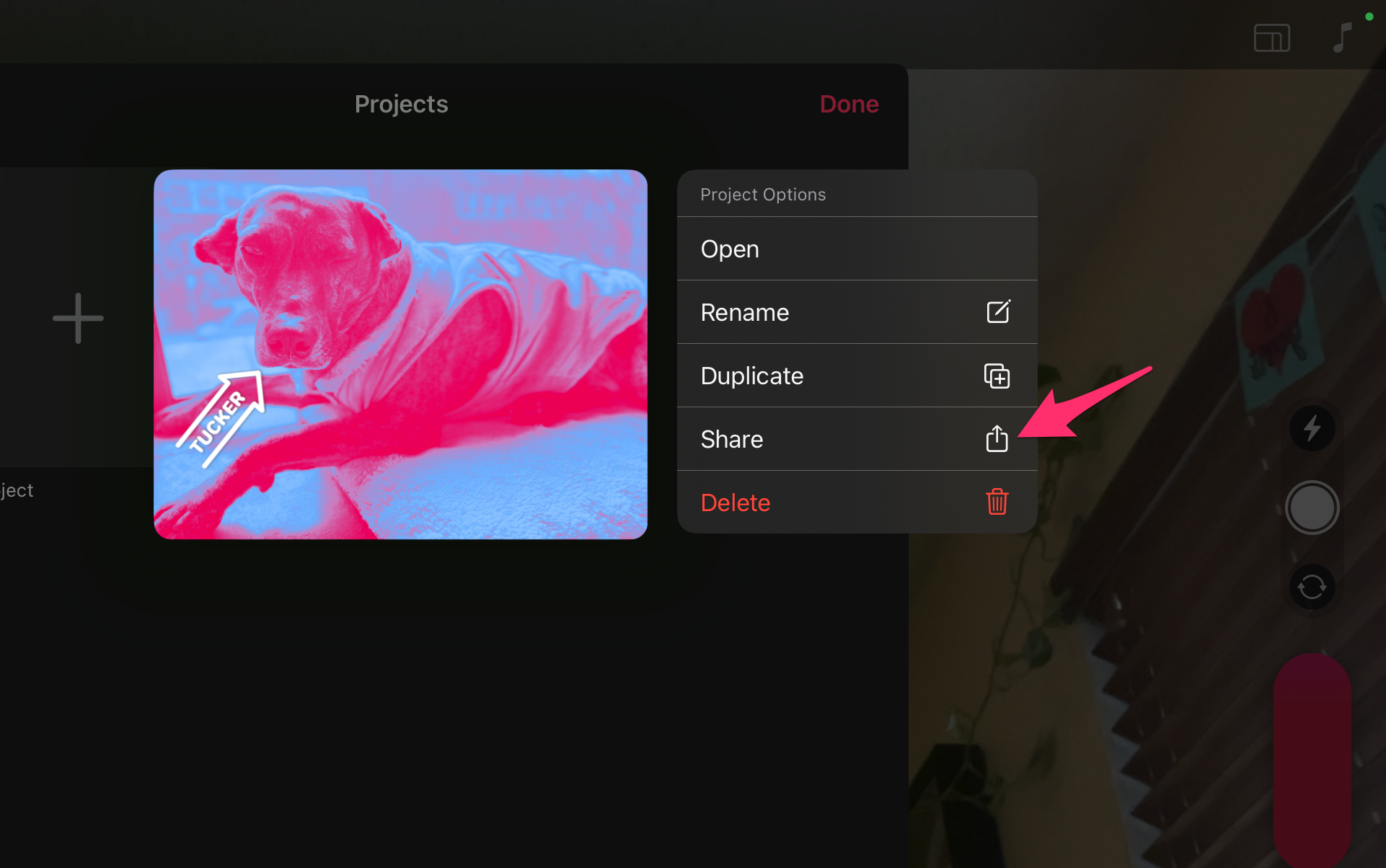This screenshot has height=868, width=1386.
Task: Switch camera with the flip icon
Action: pos(1312,587)
